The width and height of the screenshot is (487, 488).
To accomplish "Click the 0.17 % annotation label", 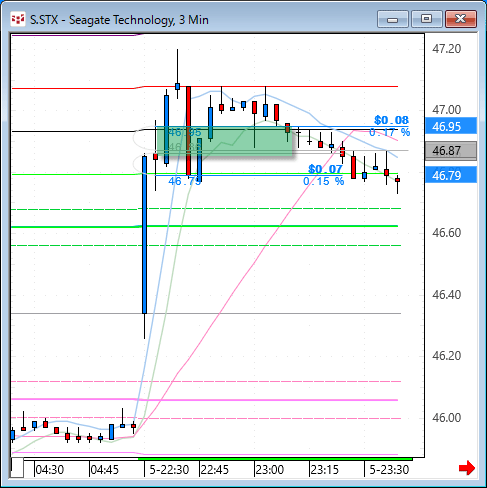I will pos(389,132).
